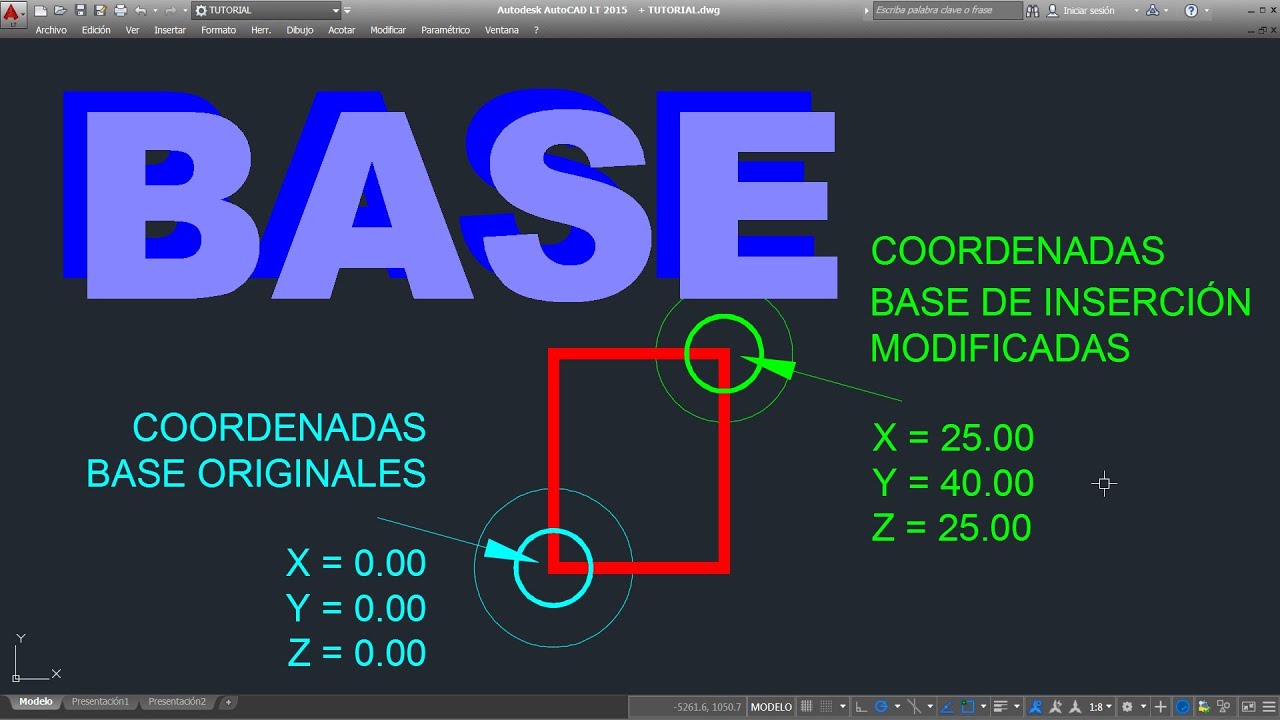Click the Autodesk Exchange triangle icon
The image size is (1280, 720).
click(1152, 10)
